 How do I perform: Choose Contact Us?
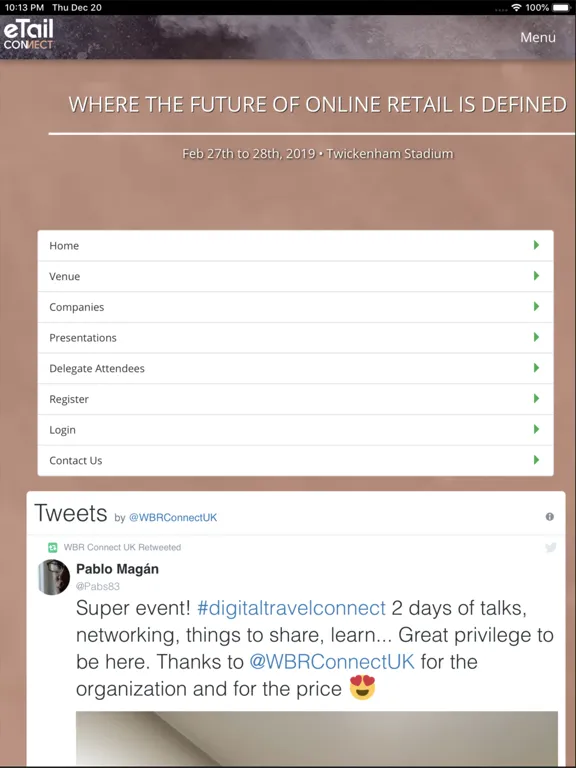pos(295,460)
